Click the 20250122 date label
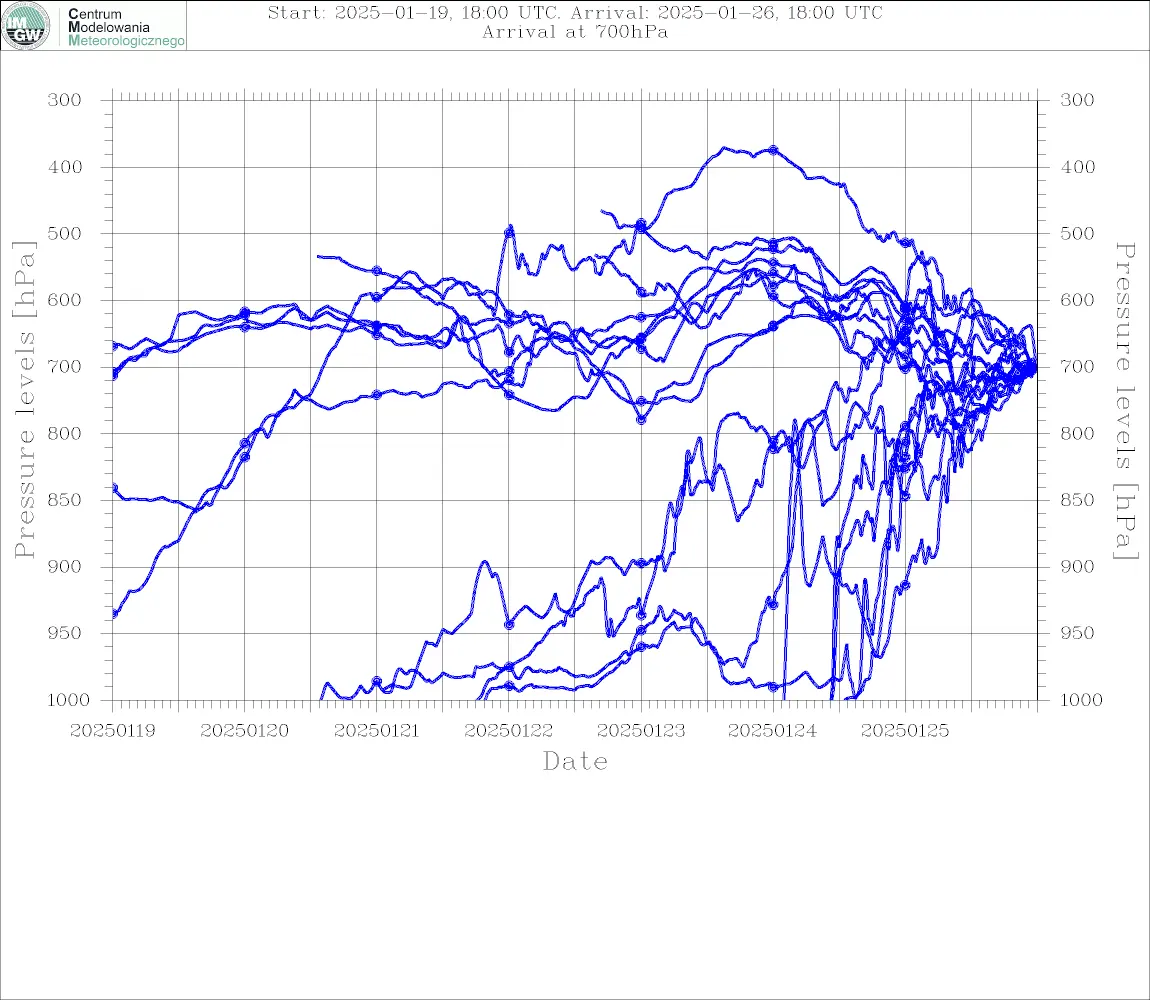The height and width of the screenshot is (1000, 1150). pyautogui.click(x=509, y=731)
